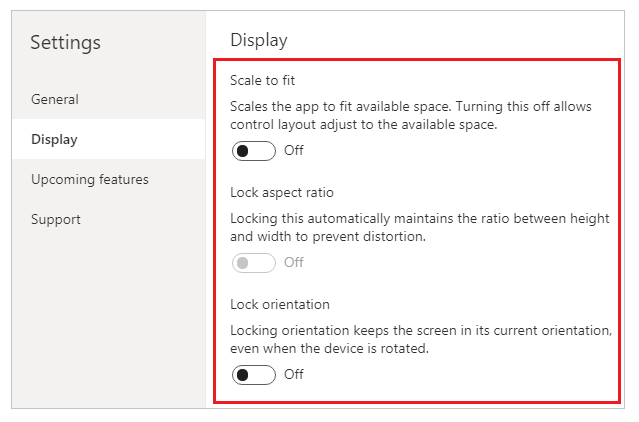The width and height of the screenshot is (639, 422).
Task: Switch to the Upcoming features tab
Action: point(108,179)
